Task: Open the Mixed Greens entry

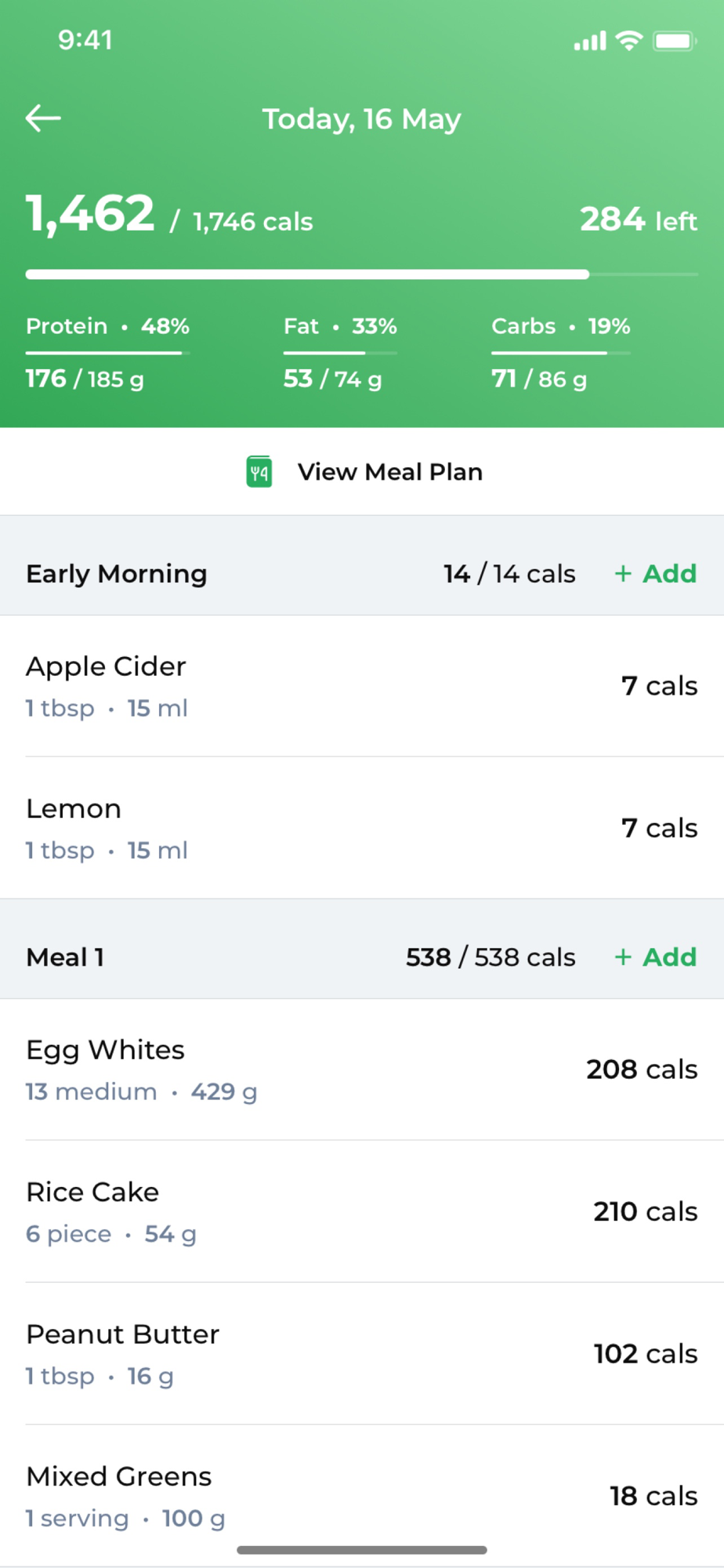Action: pyautogui.click(x=362, y=1496)
